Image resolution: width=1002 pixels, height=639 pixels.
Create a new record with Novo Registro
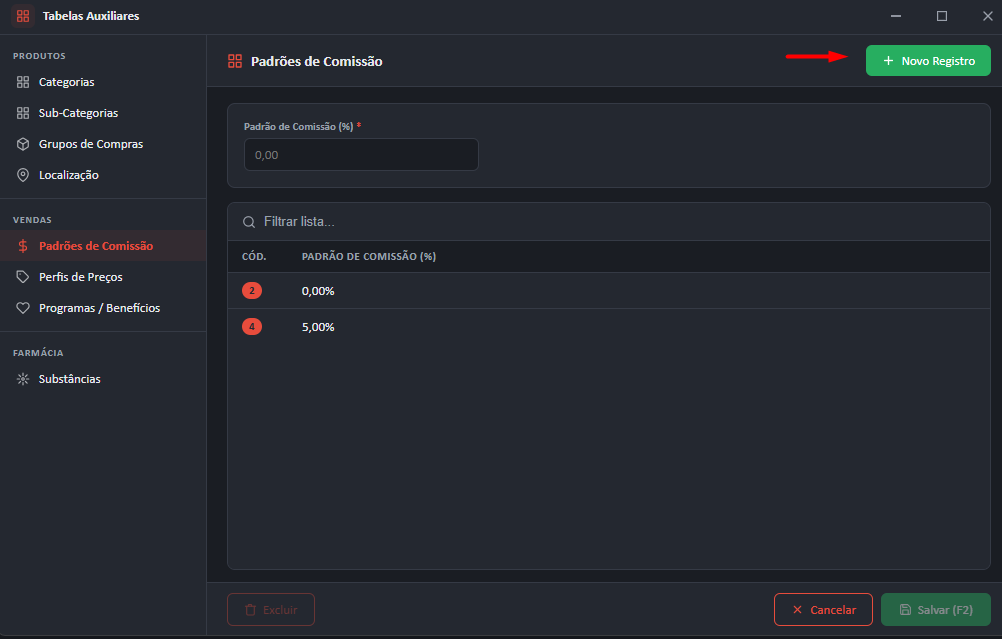pyautogui.click(x=928, y=61)
